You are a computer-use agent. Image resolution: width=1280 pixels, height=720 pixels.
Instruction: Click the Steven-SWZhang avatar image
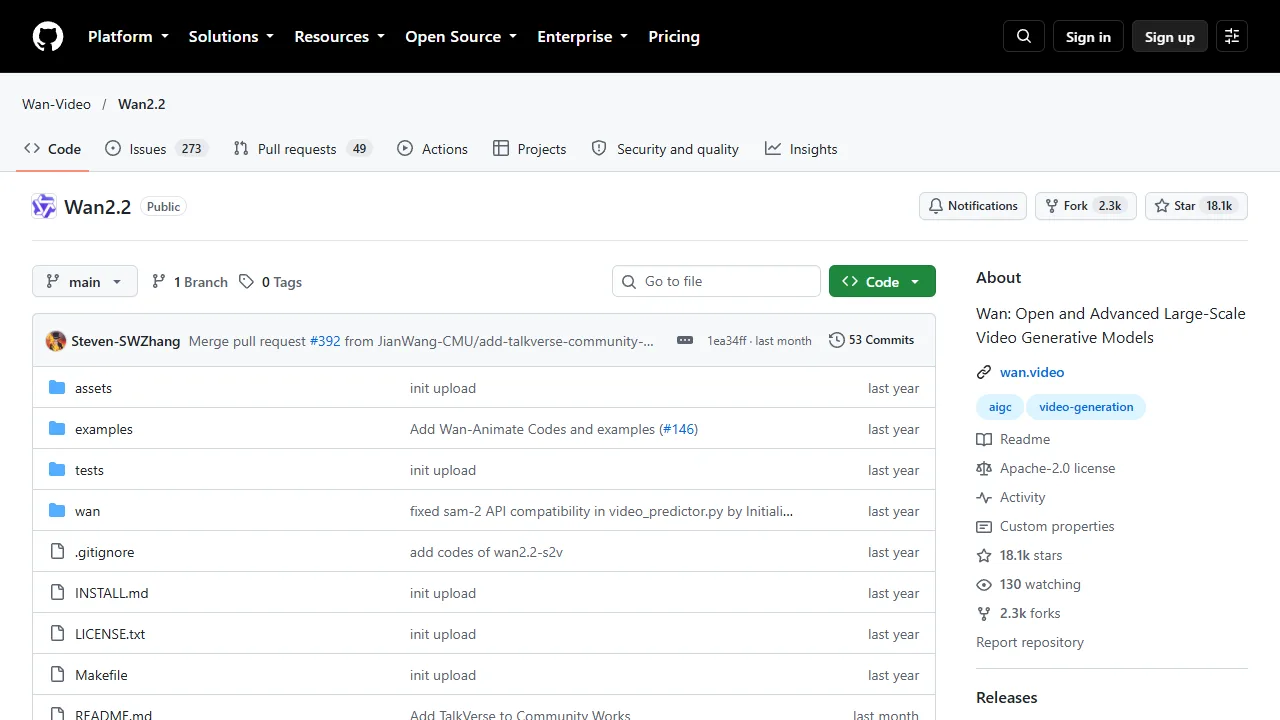[56, 341]
